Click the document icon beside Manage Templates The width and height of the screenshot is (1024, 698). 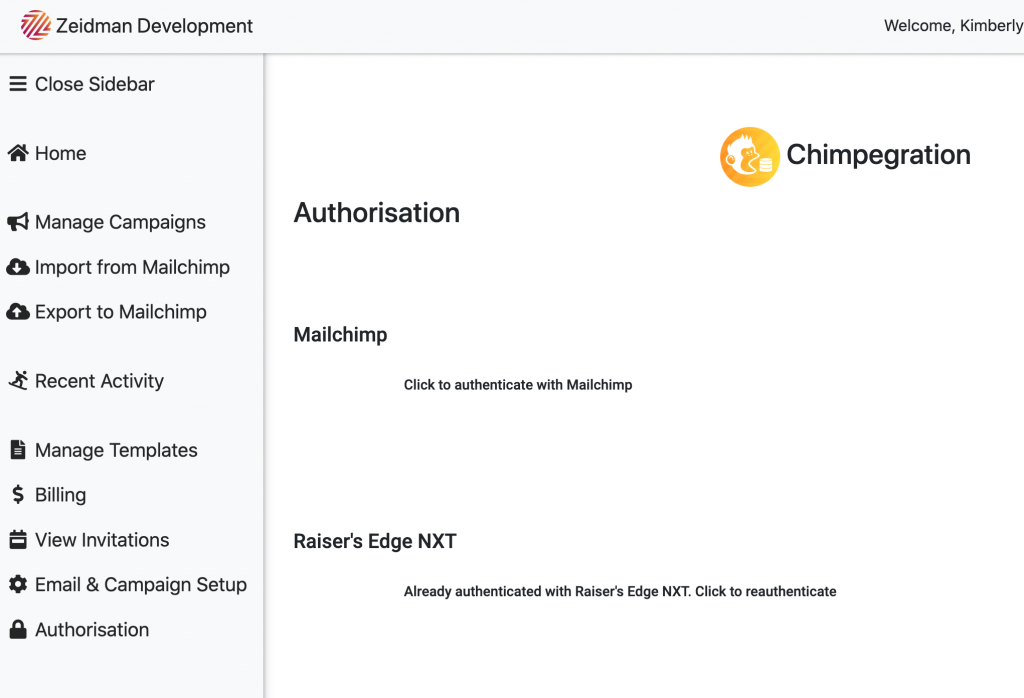(18, 450)
